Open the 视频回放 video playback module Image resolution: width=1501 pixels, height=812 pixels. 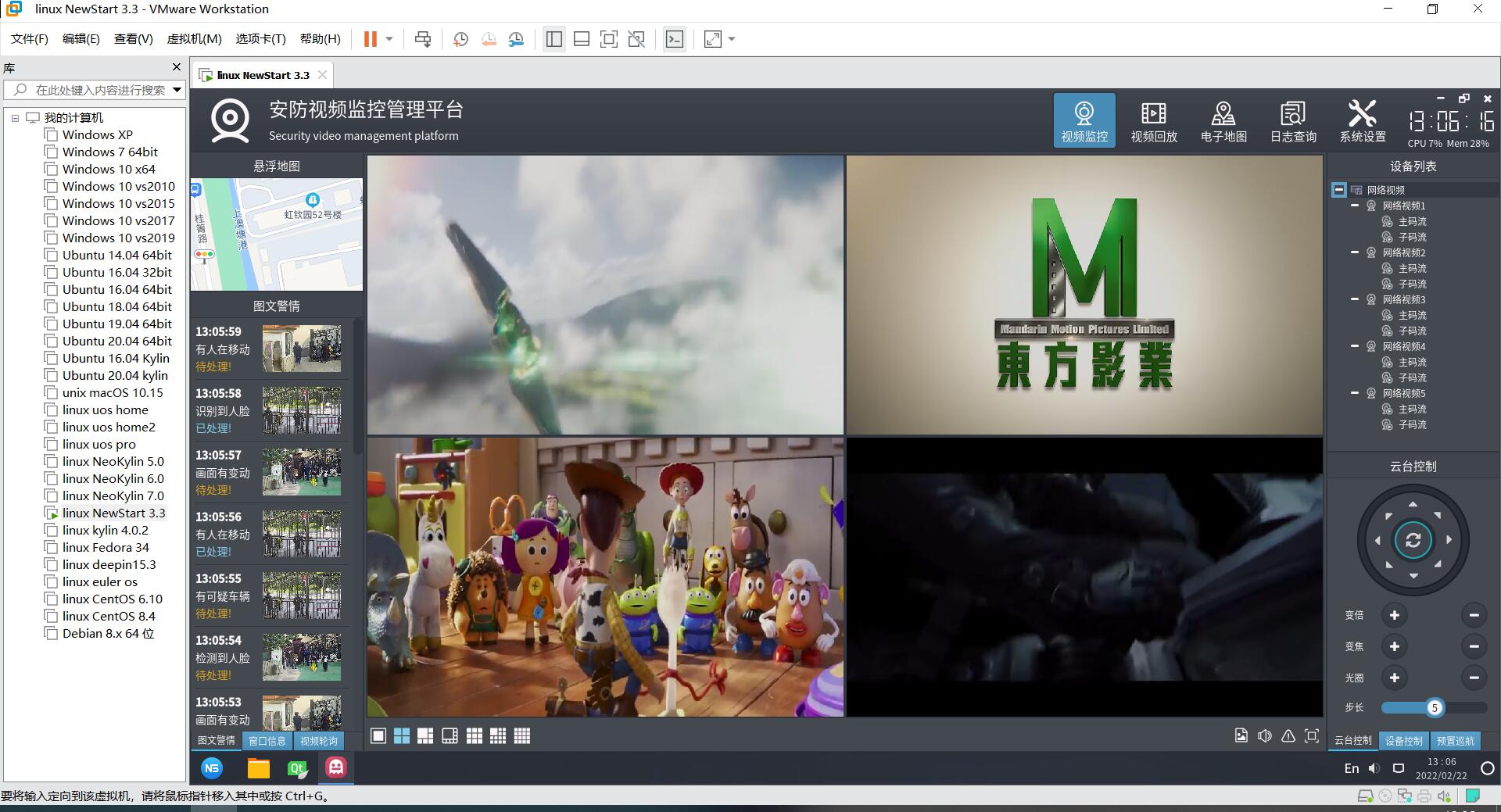point(1153,121)
